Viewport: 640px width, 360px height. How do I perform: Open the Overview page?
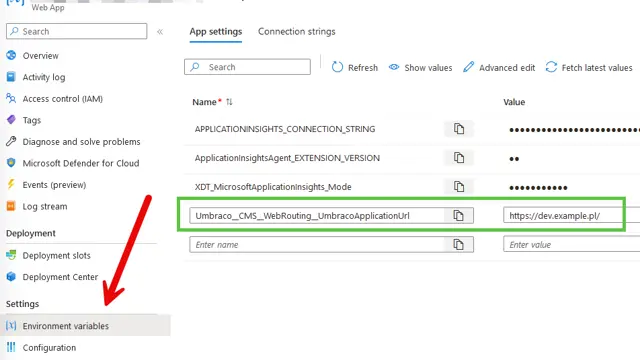point(40,56)
